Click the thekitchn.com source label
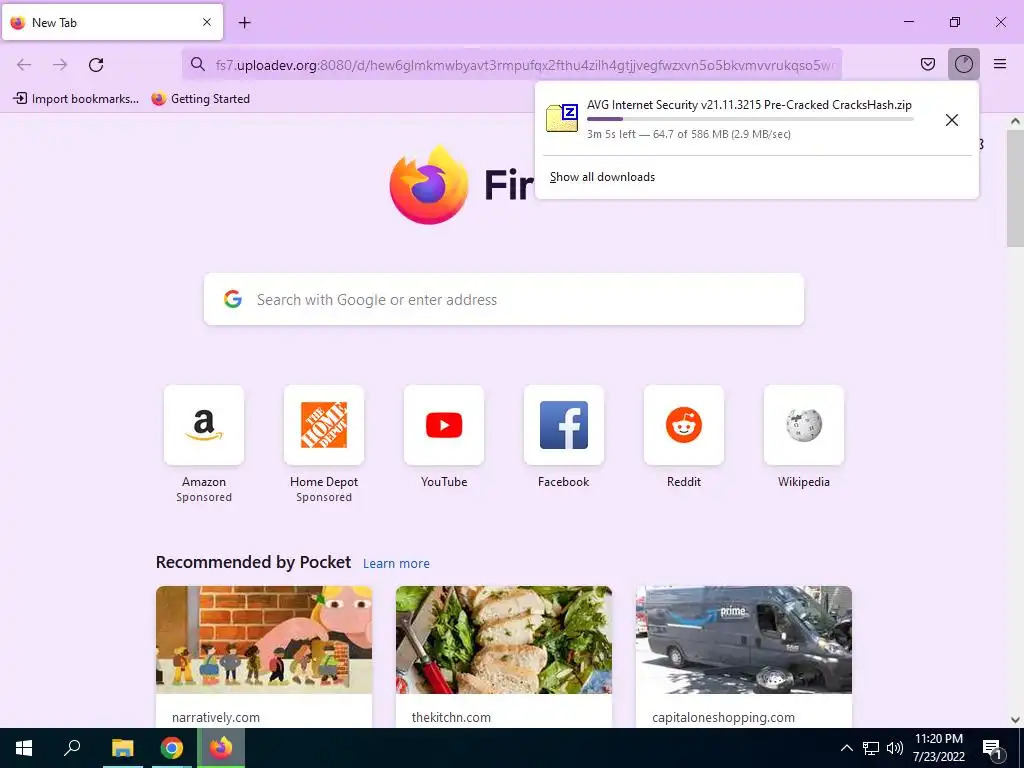Viewport: 1024px width, 768px height. tap(451, 717)
